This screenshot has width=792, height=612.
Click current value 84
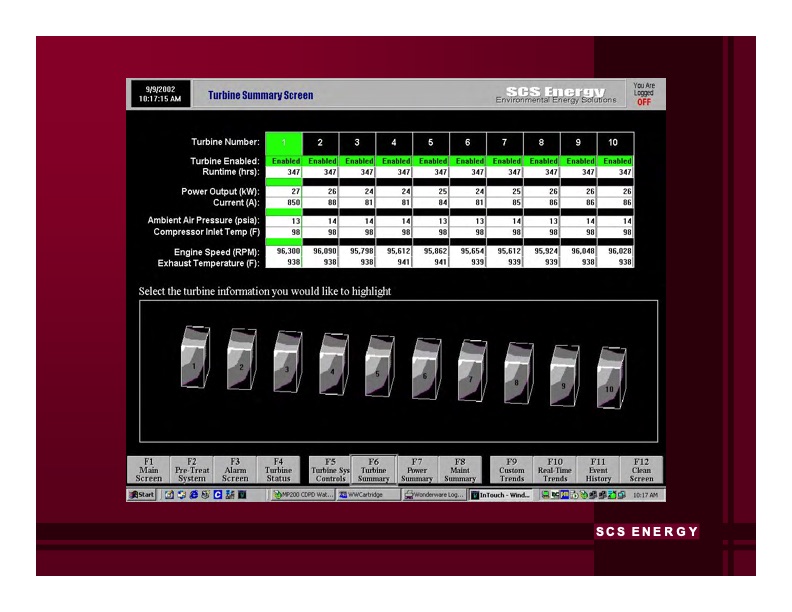tap(431, 202)
